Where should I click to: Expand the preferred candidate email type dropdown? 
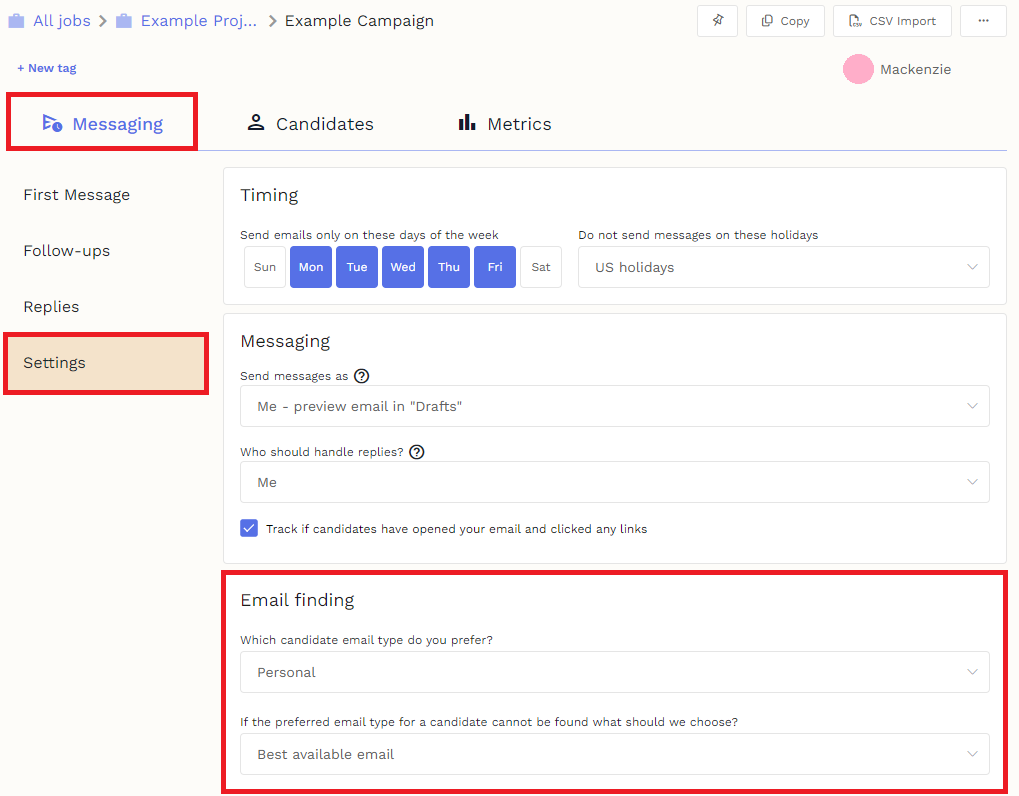pyautogui.click(x=614, y=672)
